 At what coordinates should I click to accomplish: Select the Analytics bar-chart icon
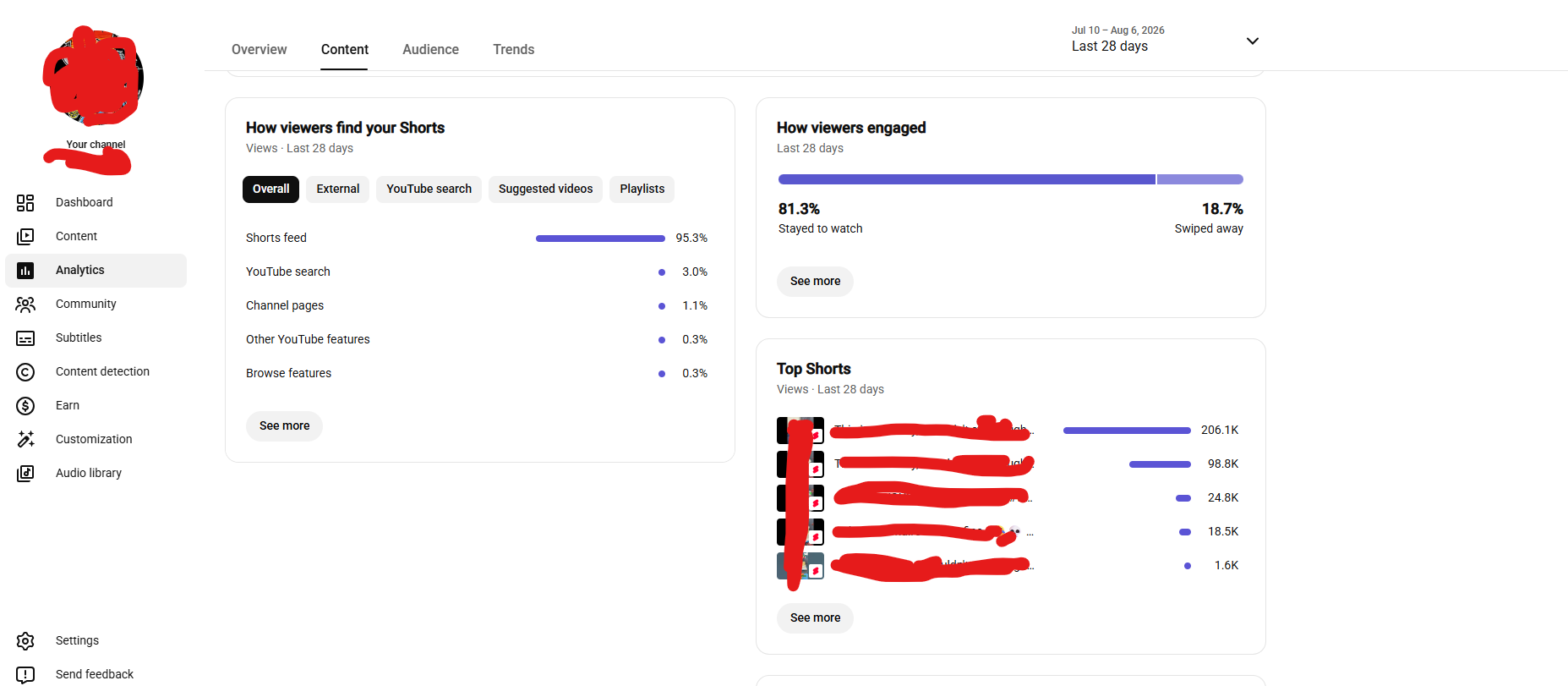pyautogui.click(x=25, y=271)
